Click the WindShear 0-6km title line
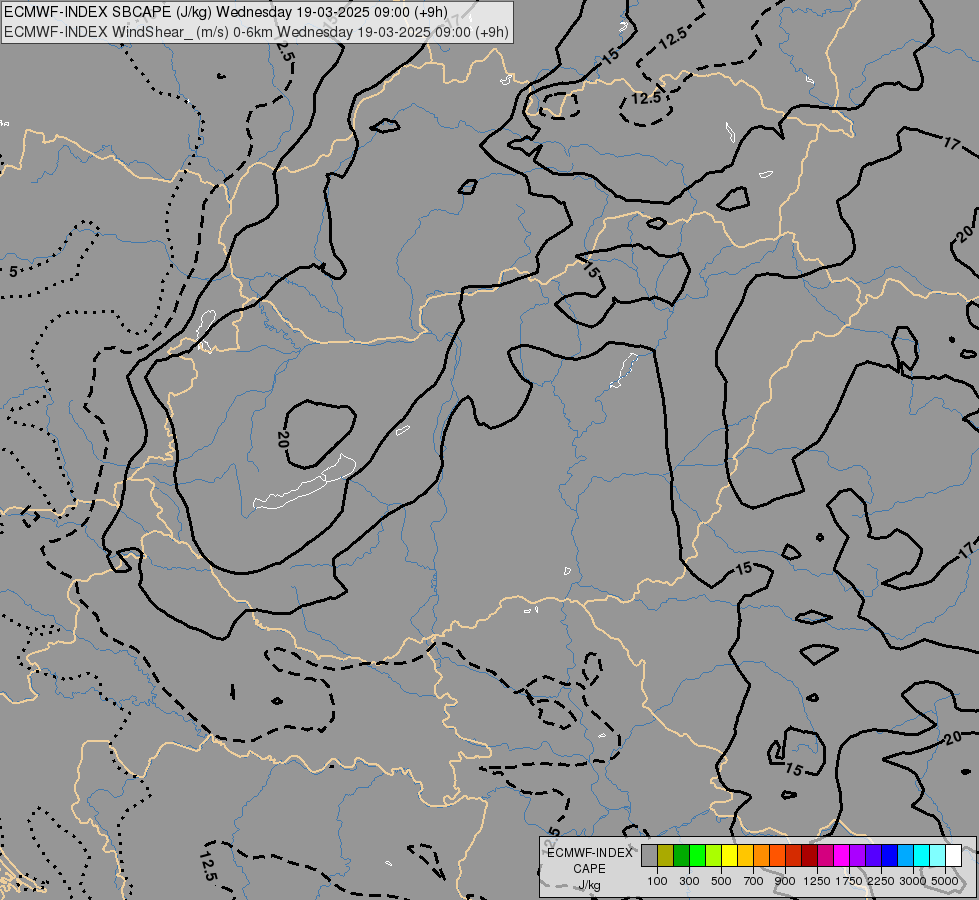This screenshot has width=979, height=900. [257, 32]
